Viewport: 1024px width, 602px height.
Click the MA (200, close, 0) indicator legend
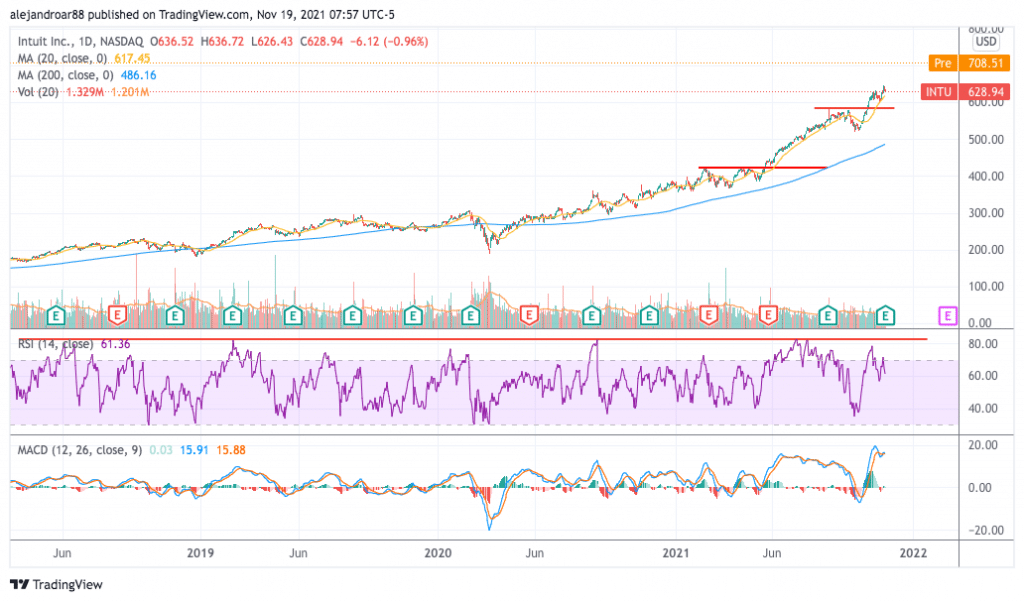[65, 75]
